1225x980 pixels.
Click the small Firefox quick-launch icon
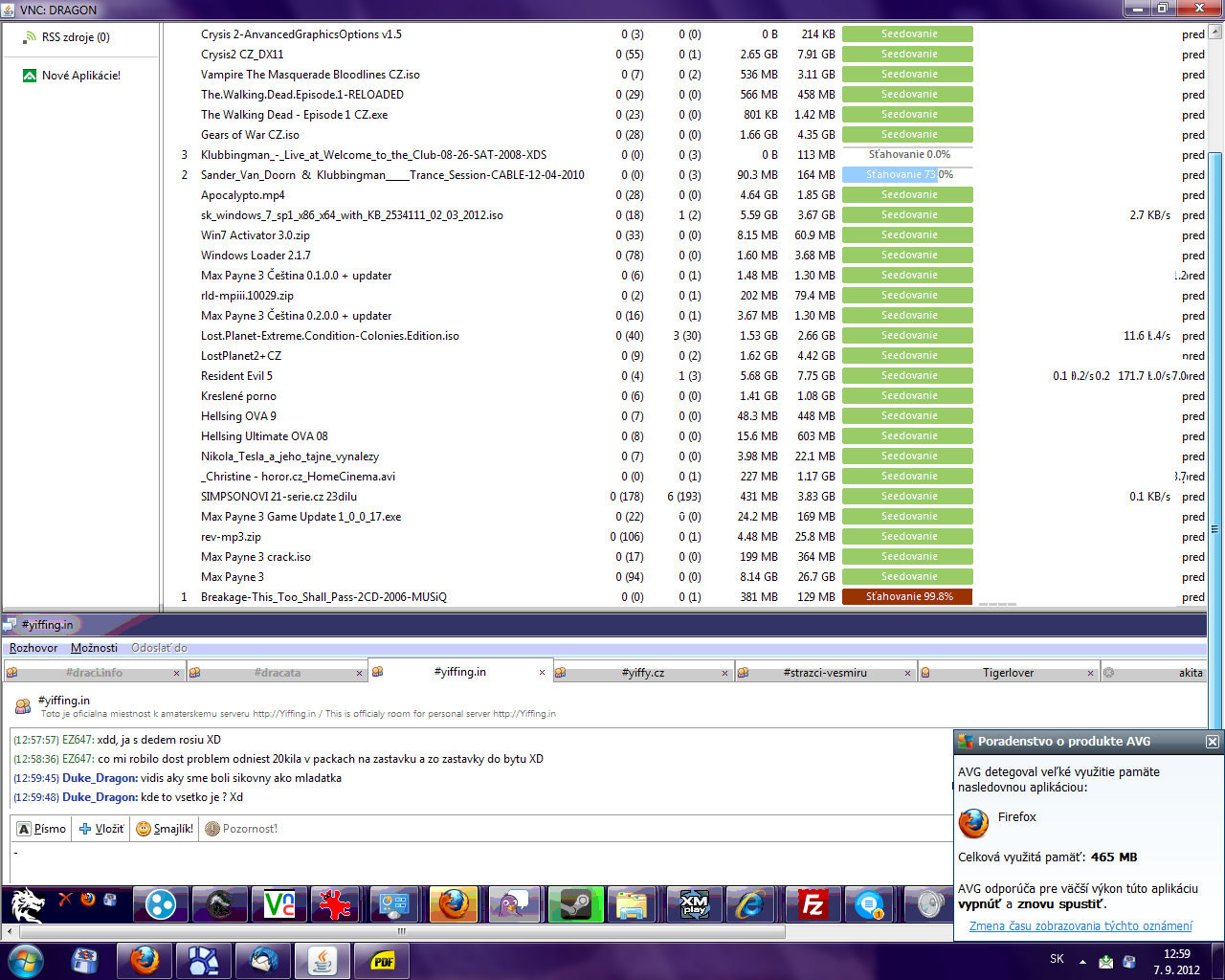(x=88, y=899)
